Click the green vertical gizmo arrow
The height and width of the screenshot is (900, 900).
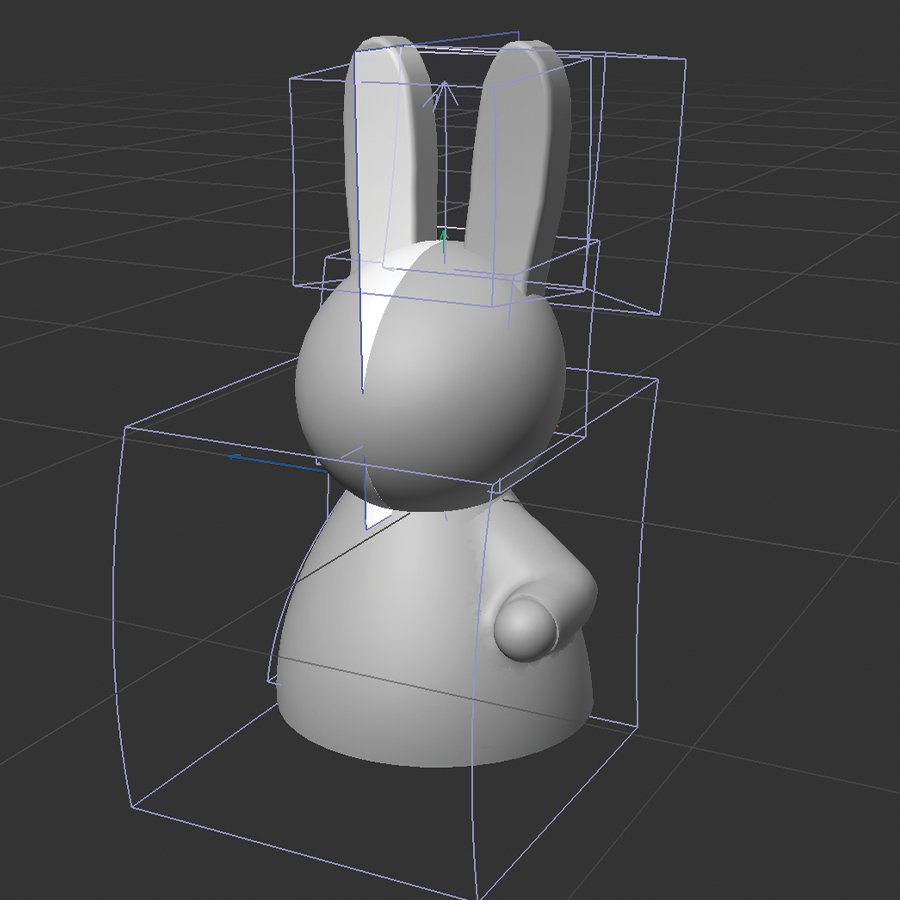pos(443,238)
